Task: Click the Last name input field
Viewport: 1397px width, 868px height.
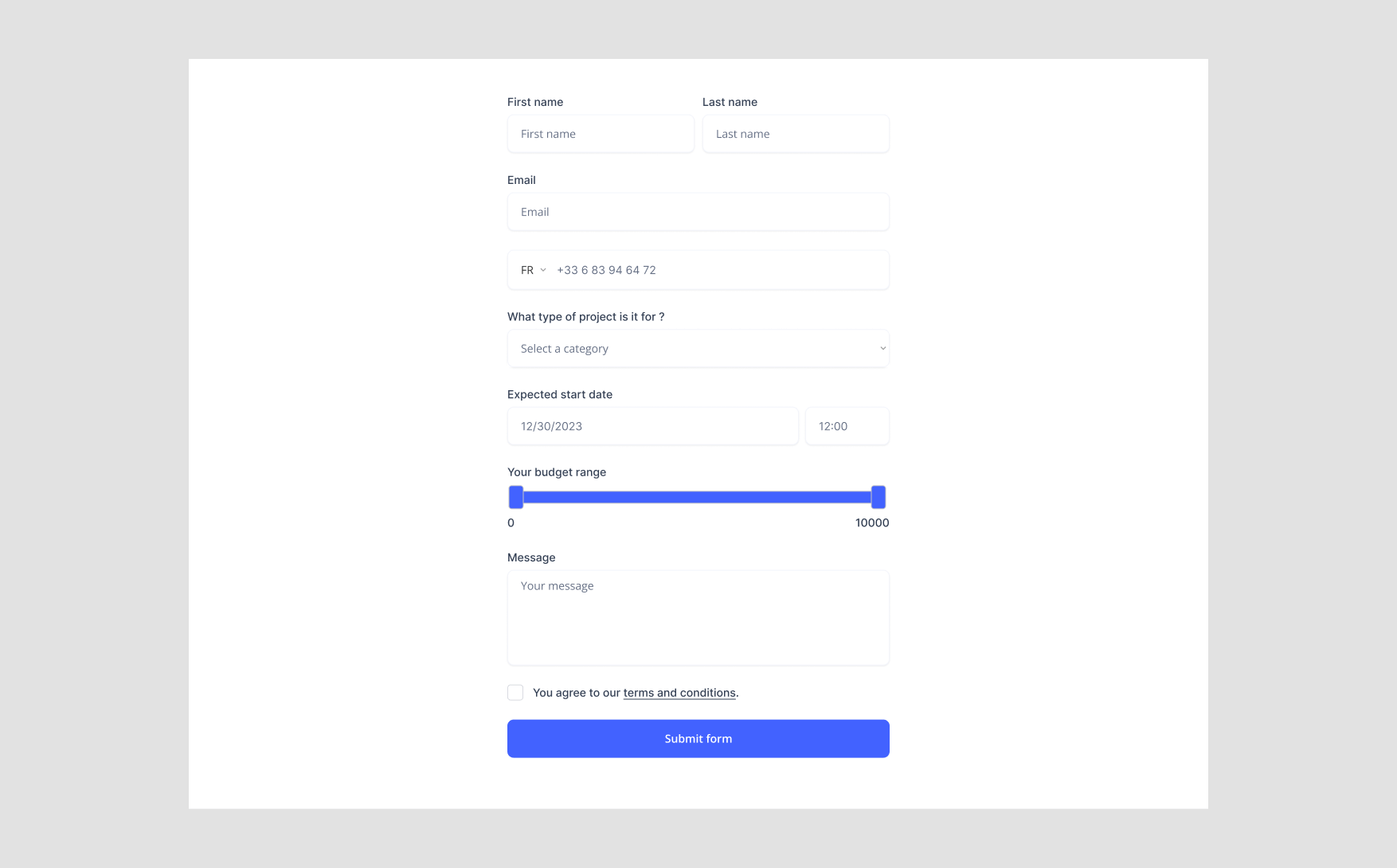Action: [x=796, y=134]
